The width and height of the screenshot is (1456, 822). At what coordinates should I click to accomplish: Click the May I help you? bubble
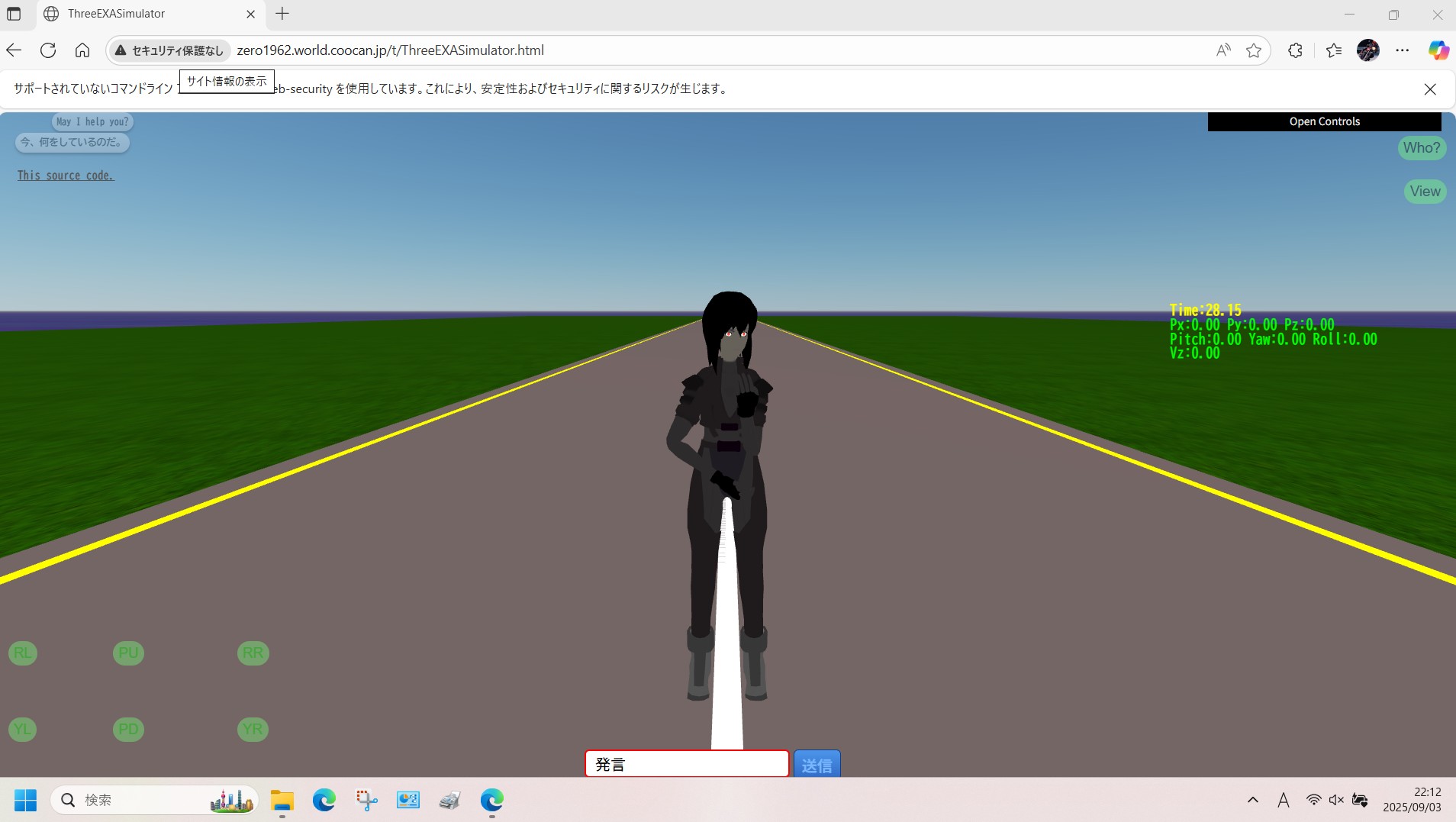click(92, 122)
